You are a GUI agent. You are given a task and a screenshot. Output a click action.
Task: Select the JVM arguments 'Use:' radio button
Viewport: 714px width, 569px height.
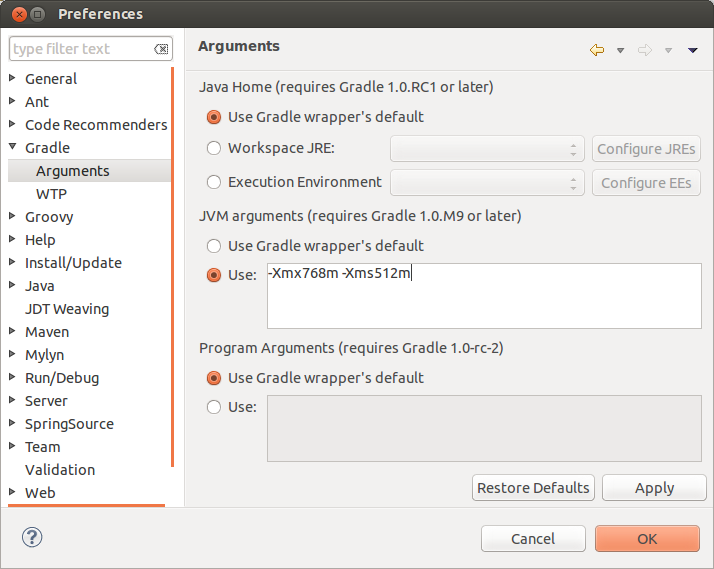[214, 275]
